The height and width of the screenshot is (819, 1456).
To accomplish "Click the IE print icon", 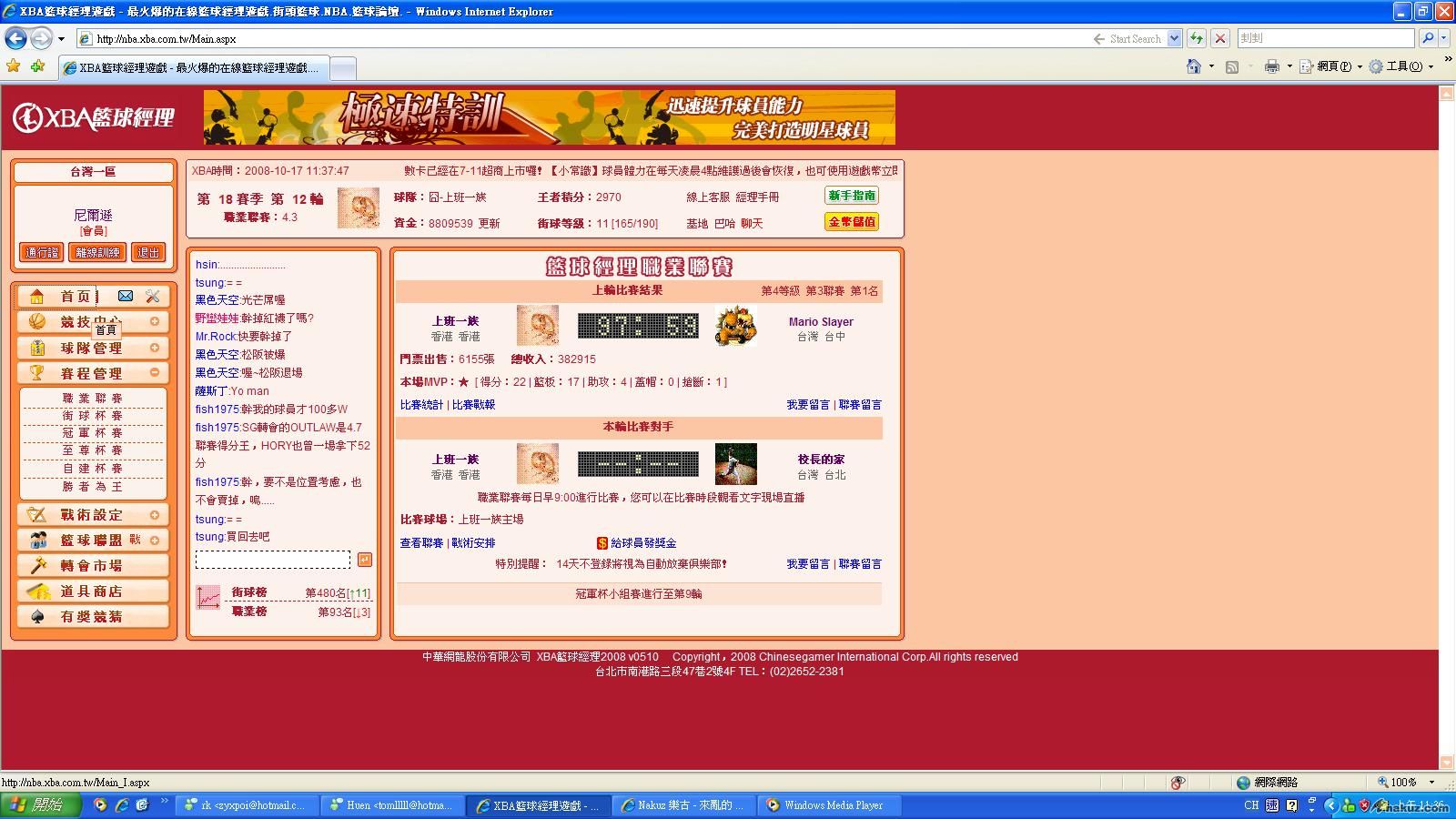I will coord(1271,66).
